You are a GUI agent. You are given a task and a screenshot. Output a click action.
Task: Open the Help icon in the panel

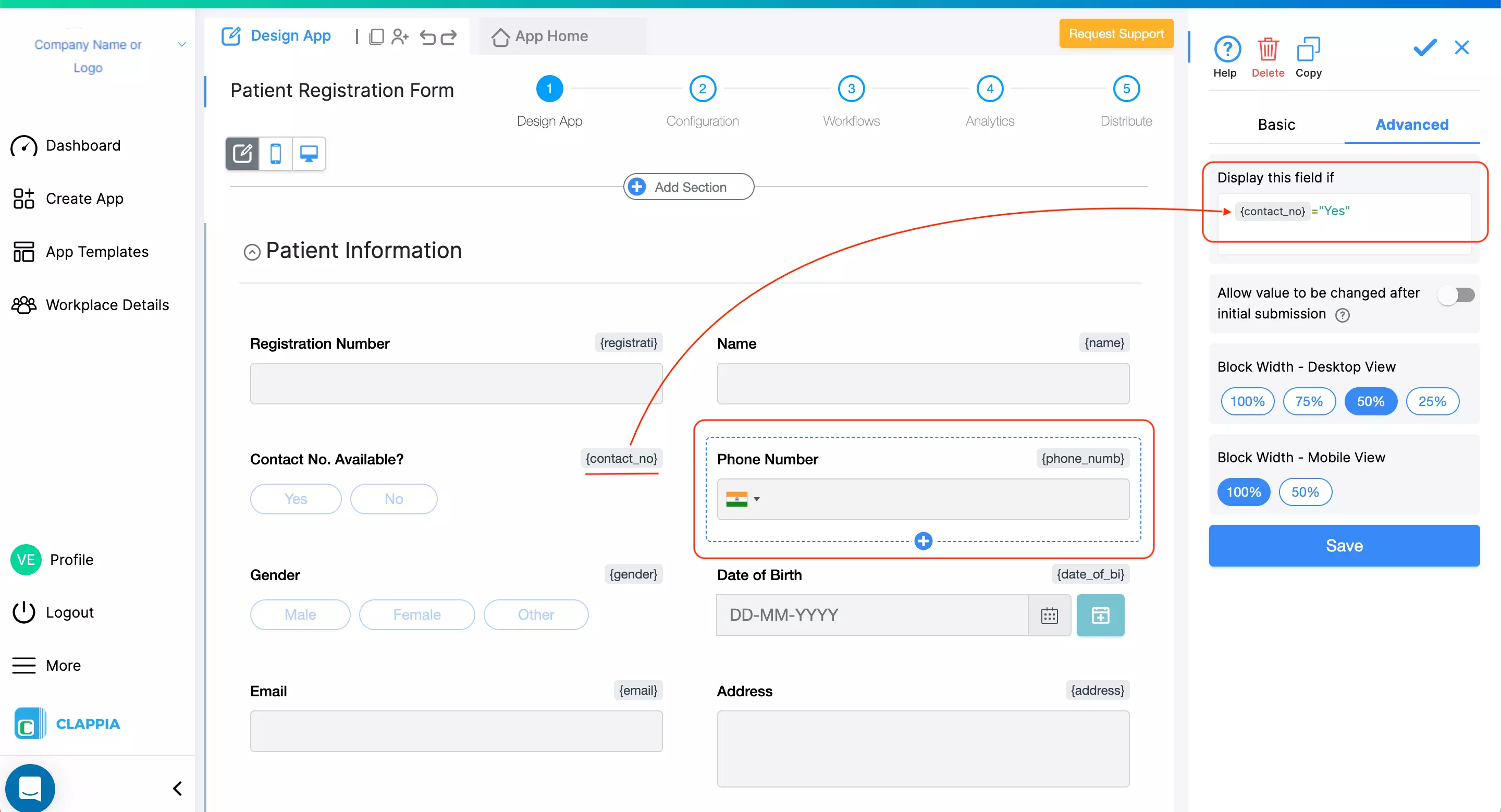click(1226, 49)
